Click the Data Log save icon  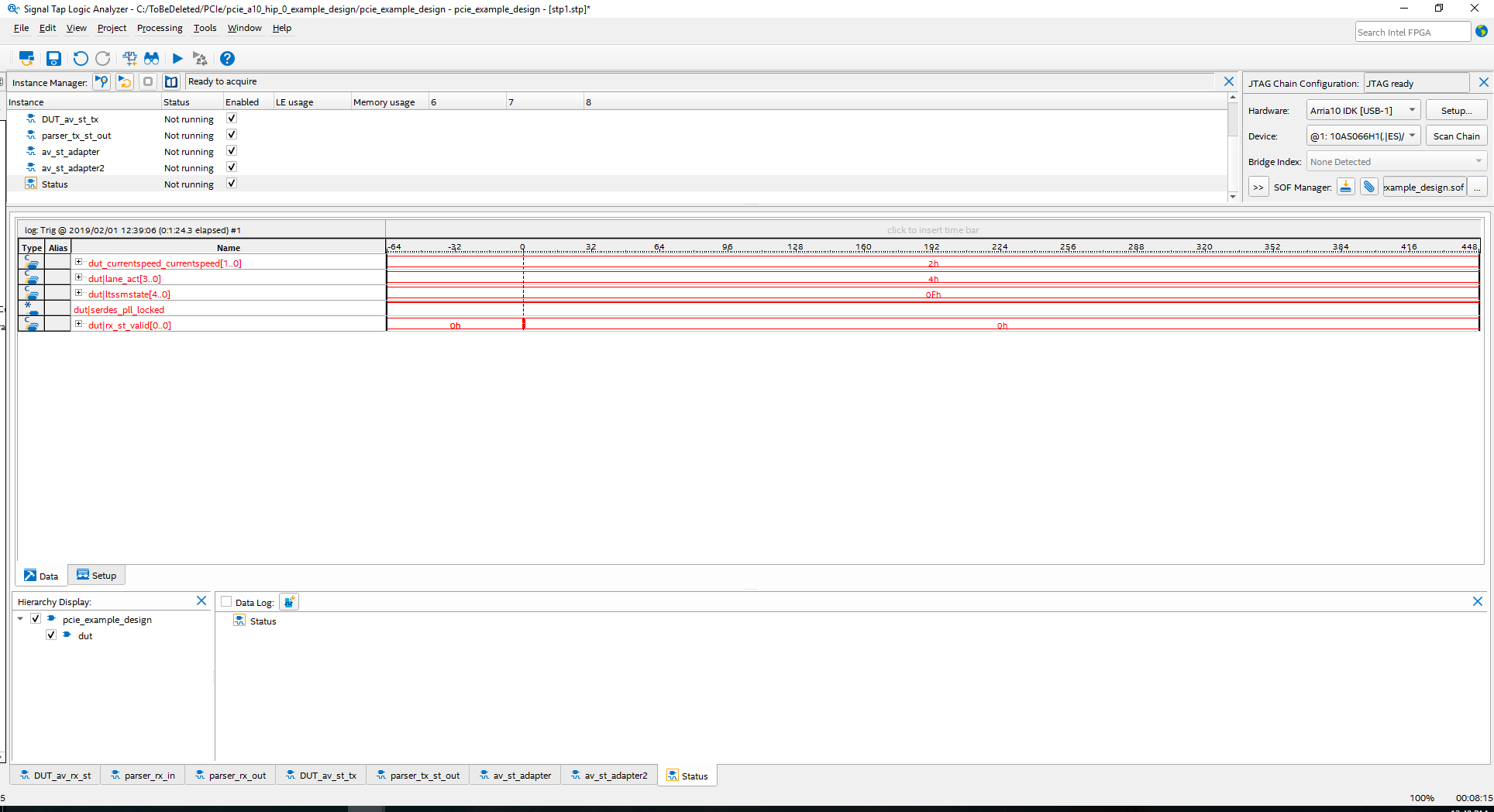289,602
